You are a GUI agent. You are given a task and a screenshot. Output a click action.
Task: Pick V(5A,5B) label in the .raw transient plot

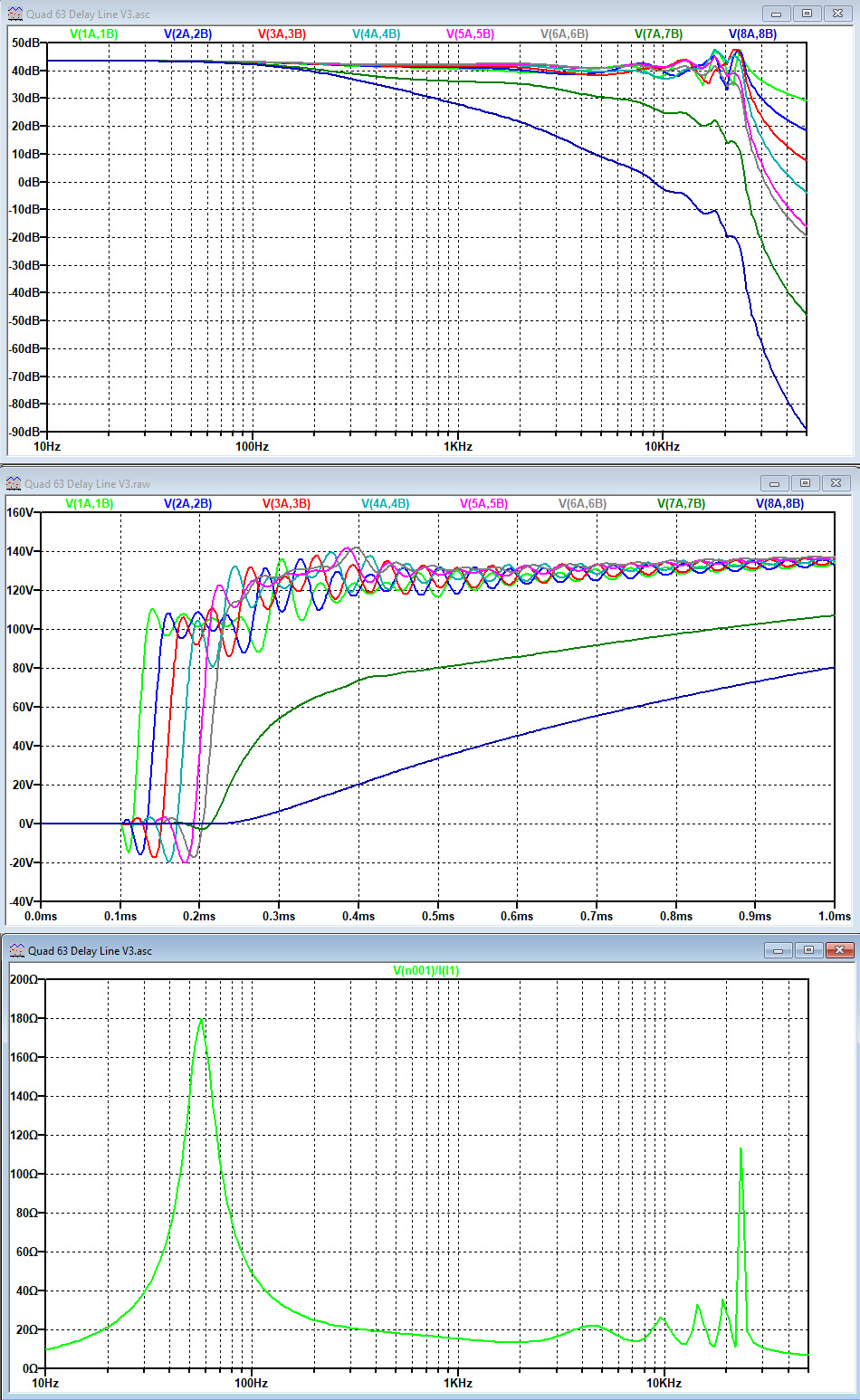click(484, 503)
